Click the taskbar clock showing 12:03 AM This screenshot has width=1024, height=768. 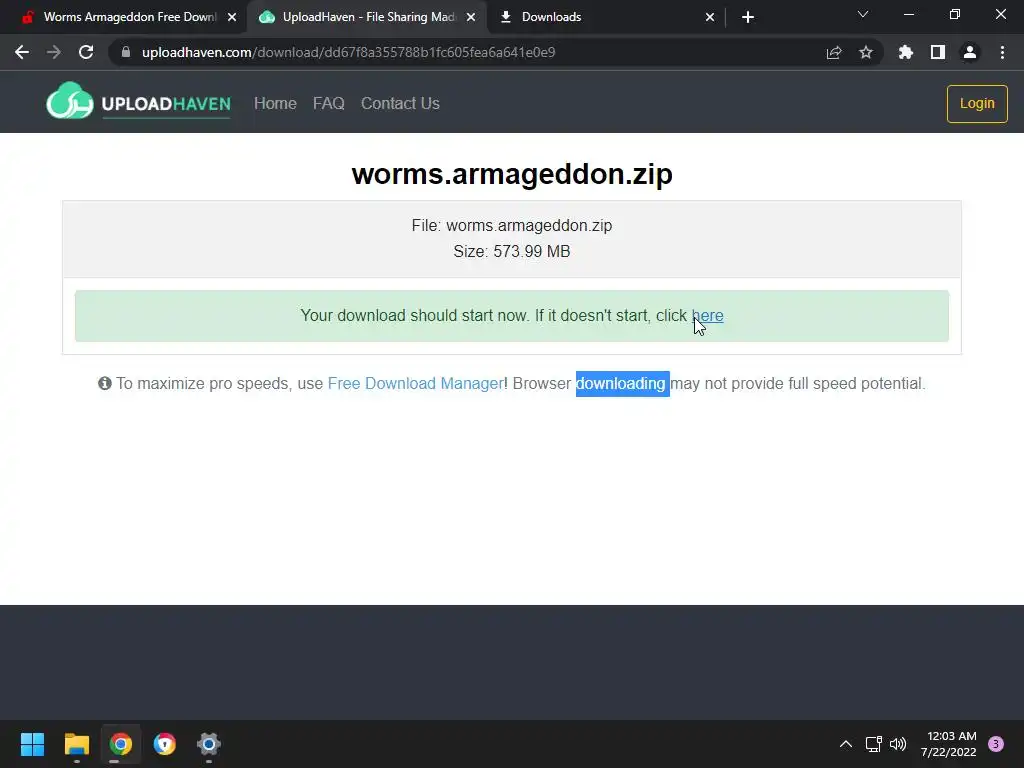[x=949, y=744]
